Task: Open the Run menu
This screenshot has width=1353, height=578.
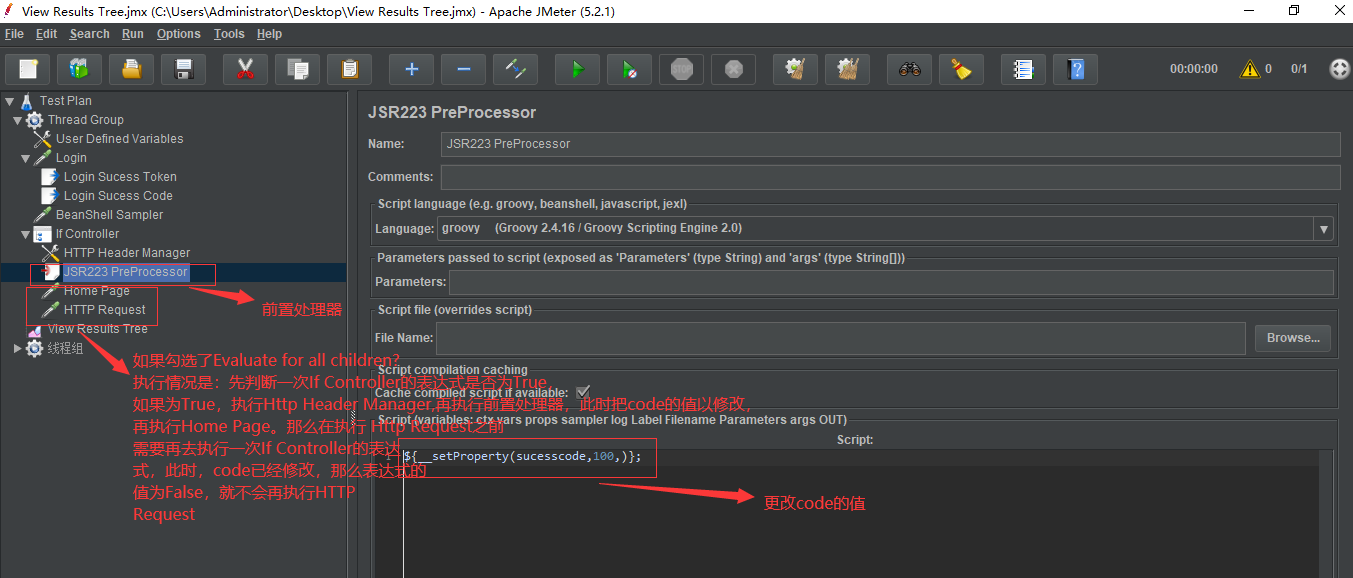Action: (132, 34)
